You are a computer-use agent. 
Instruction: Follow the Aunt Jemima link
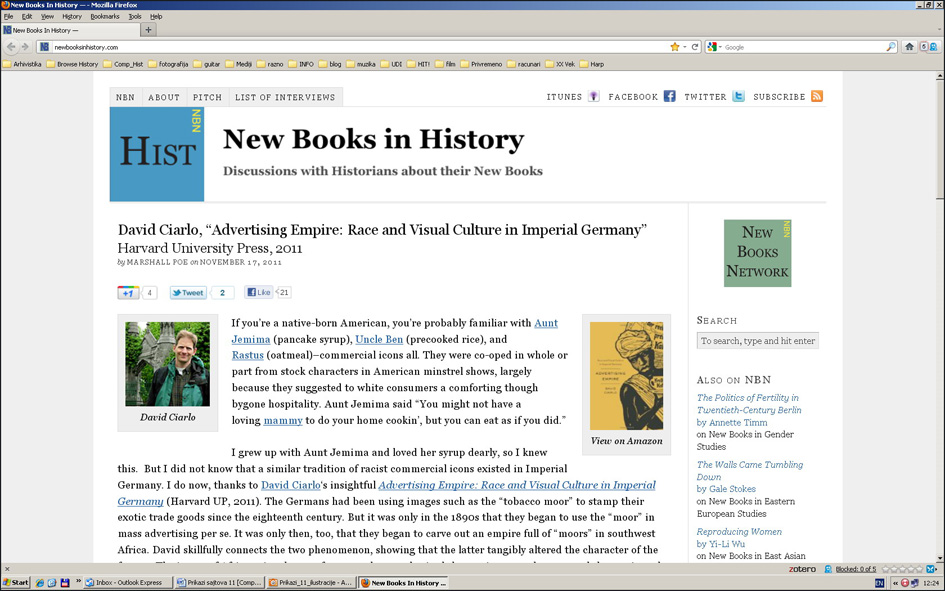click(546, 323)
